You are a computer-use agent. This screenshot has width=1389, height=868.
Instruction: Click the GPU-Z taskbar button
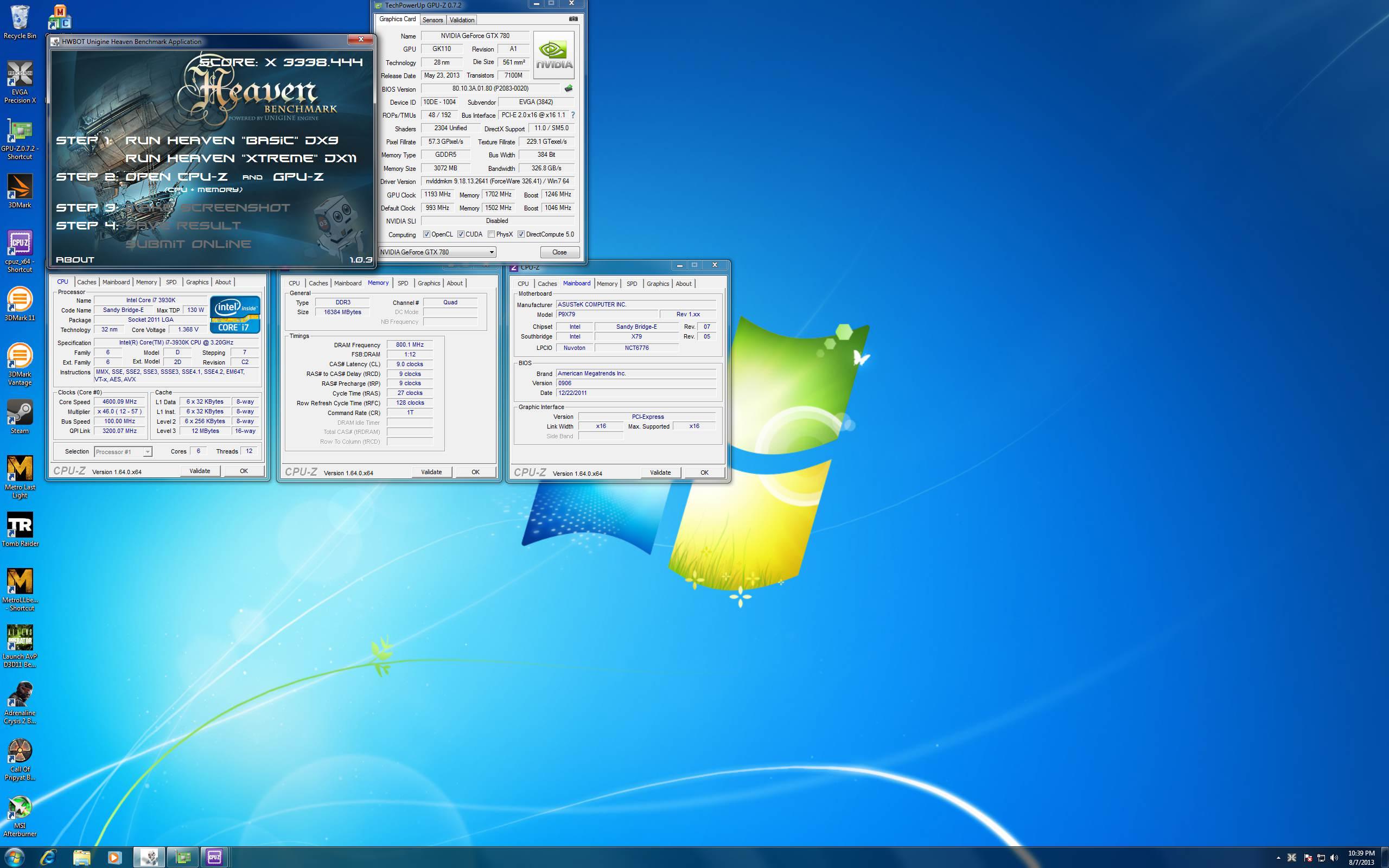(x=182, y=857)
